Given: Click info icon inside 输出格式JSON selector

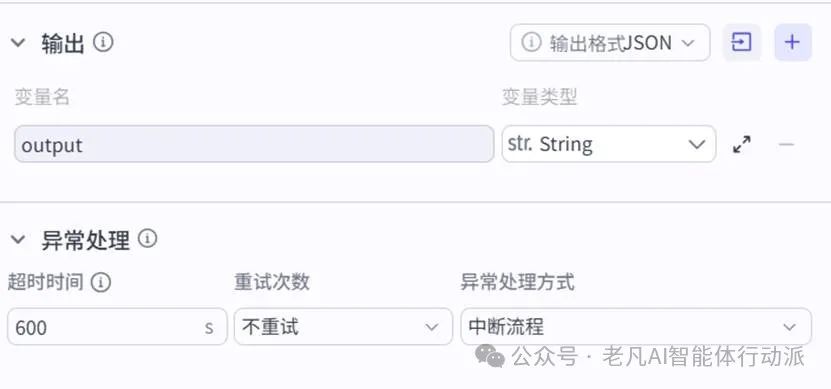Looking at the screenshot, I should pyautogui.click(x=531, y=42).
